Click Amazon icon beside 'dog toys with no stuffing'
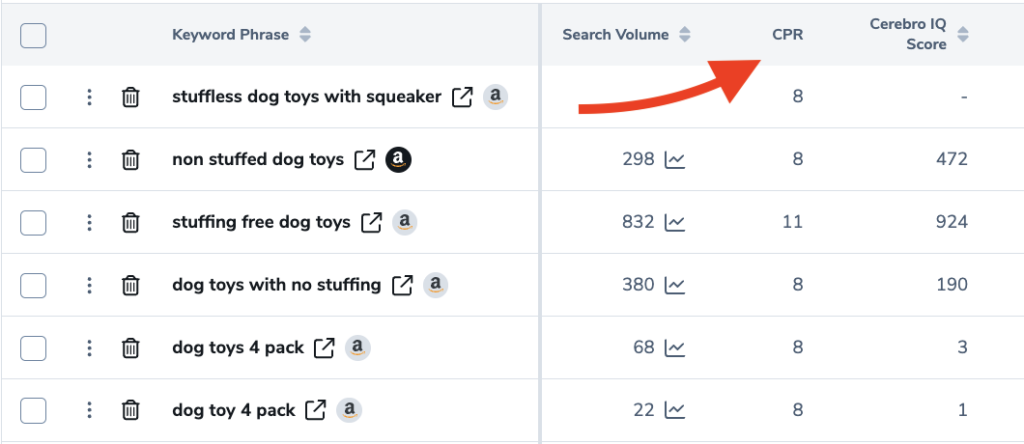This screenshot has height=444, width=1024. 436,285
